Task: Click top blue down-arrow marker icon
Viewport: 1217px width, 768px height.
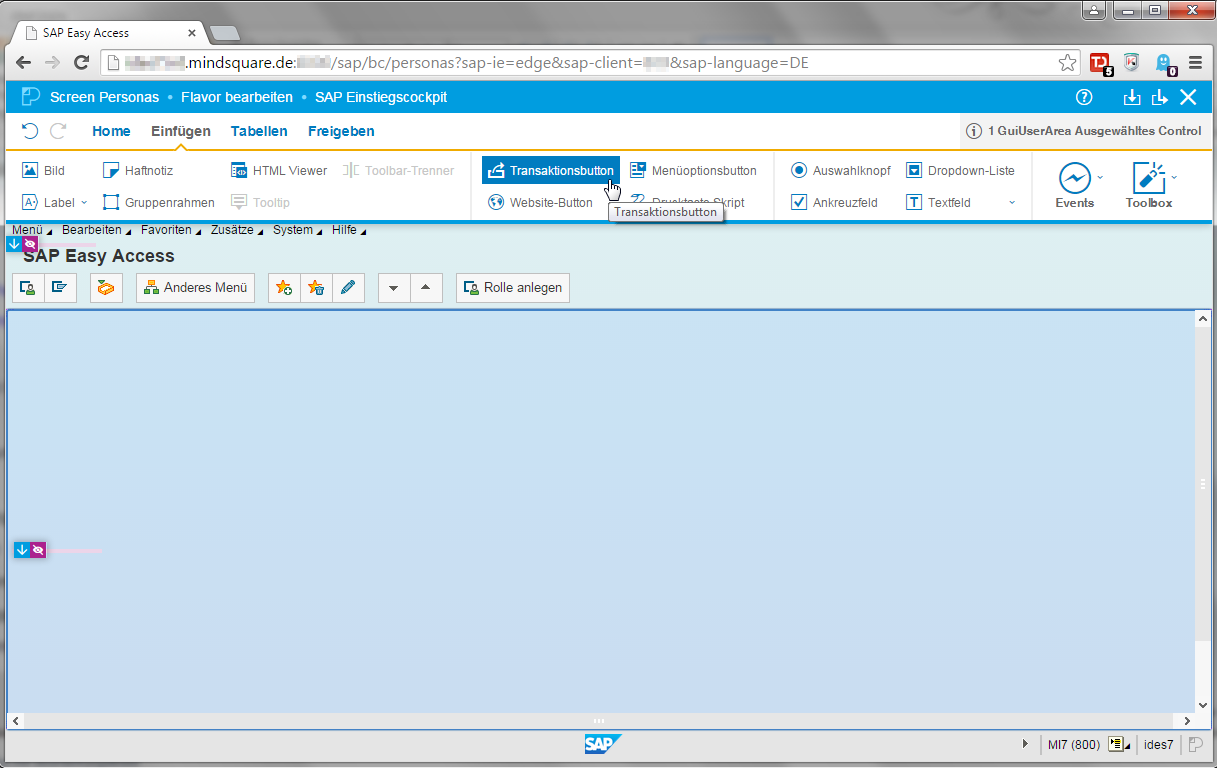Action: tap(14, 244)
